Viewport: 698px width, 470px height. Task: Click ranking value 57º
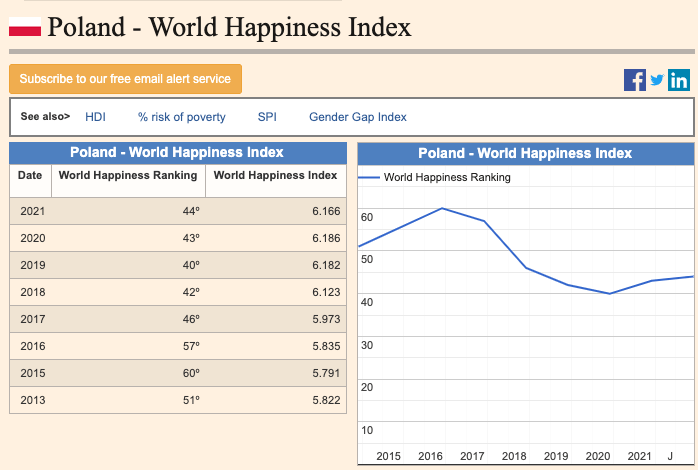click(191, 346)
